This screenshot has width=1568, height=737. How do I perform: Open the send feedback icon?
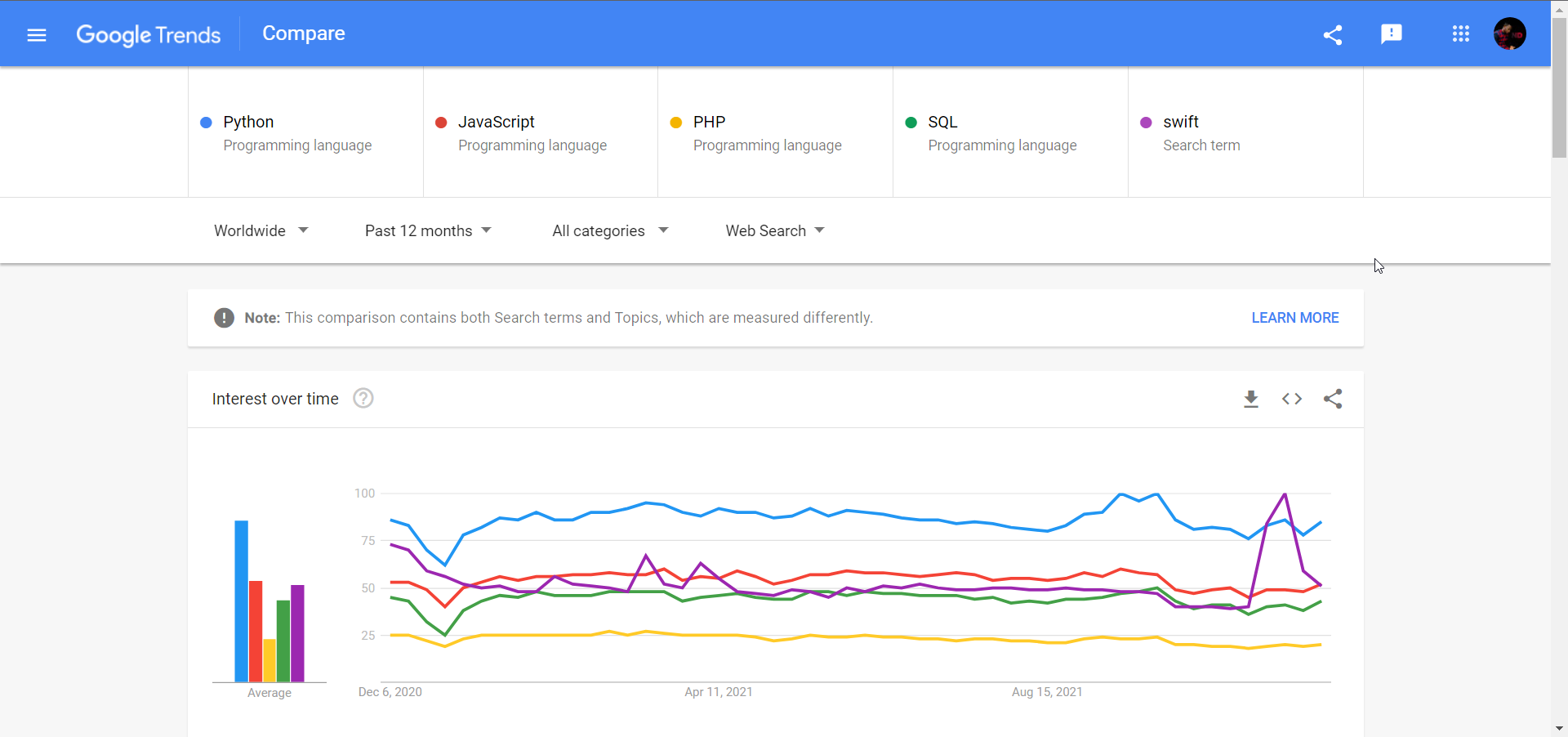(x=1392, y=34)
